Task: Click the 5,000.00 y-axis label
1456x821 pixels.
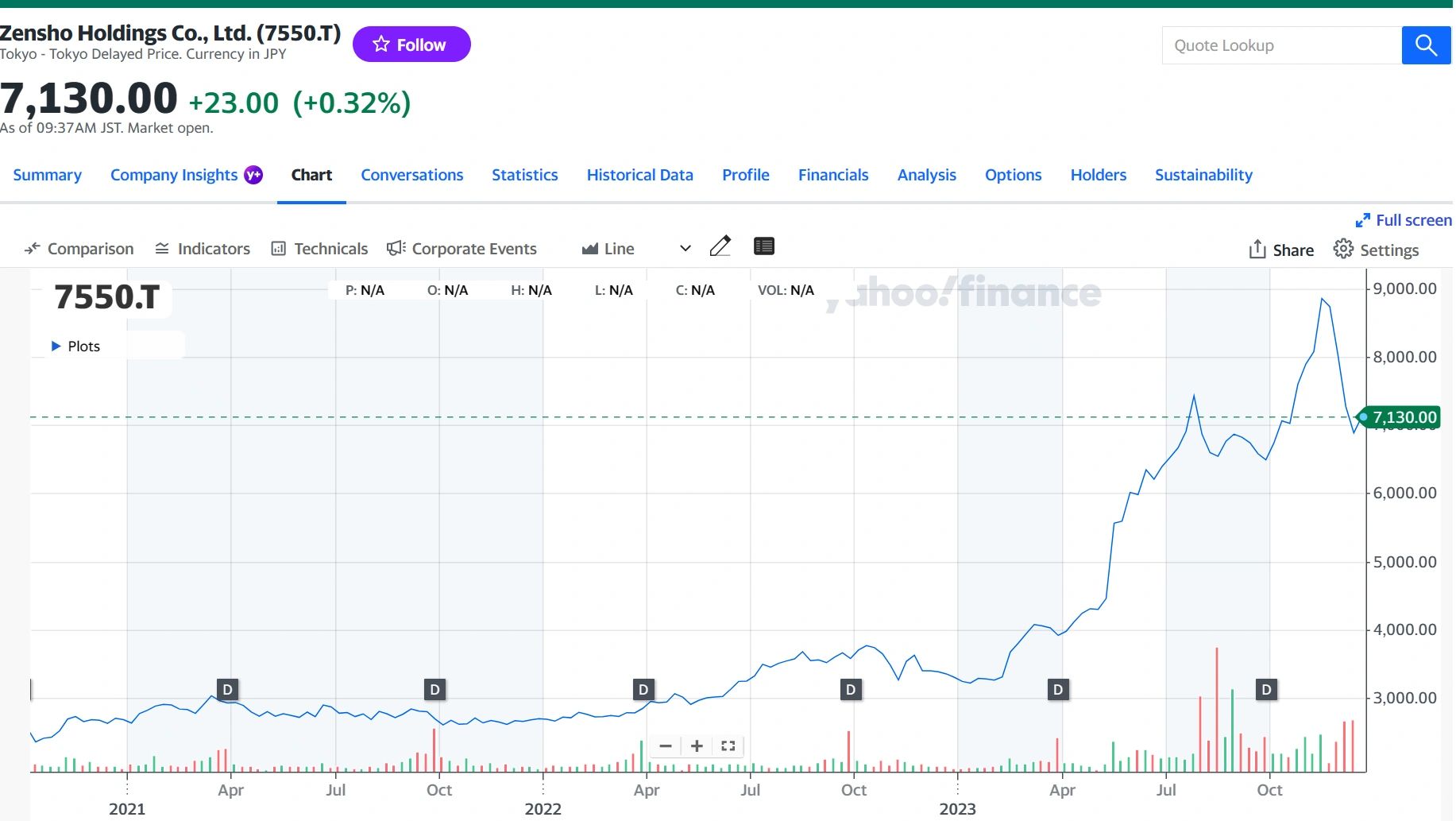Action: coord(1405,562)
